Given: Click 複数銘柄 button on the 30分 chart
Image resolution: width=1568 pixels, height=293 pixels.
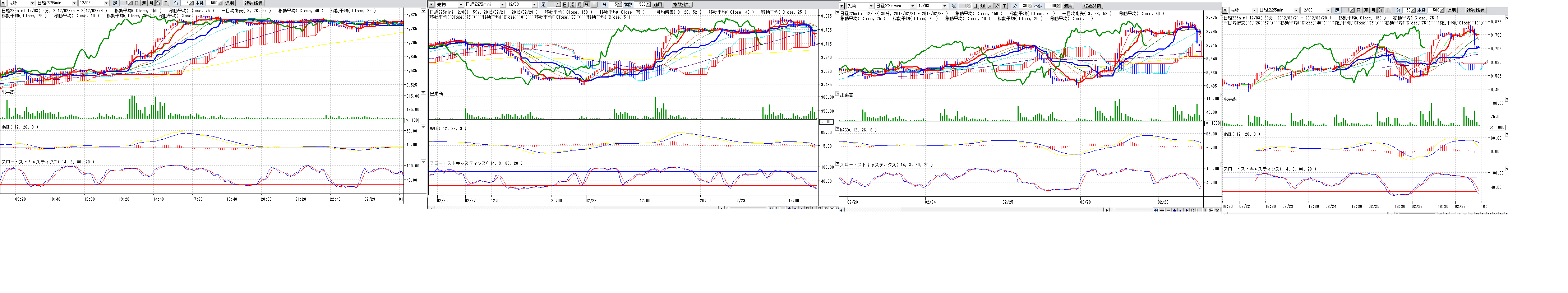Looking at the screenshot, I should [x=1092, y=6].
